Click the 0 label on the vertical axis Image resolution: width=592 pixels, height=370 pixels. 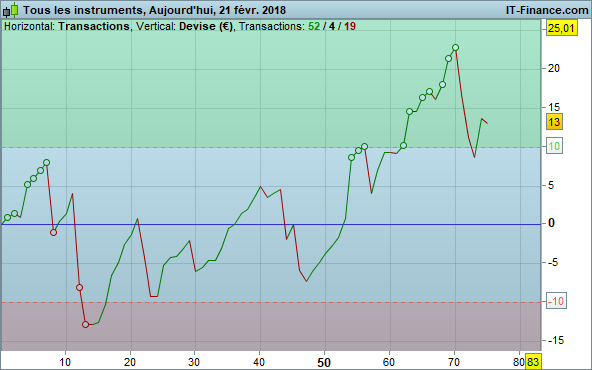tap(551, 223)
